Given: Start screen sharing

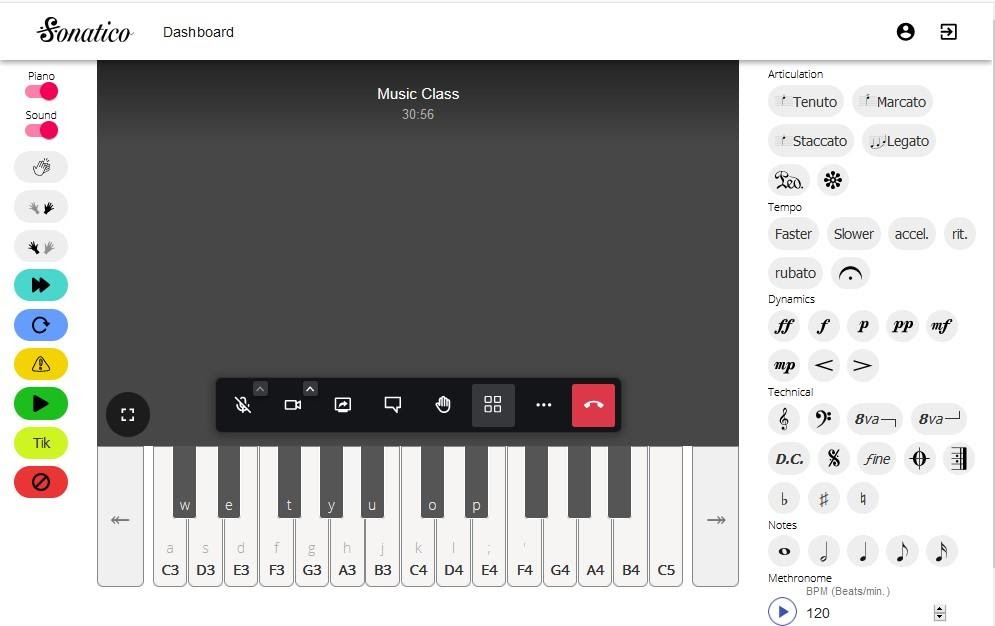Looking at the screenshot, I should click(343, 405).
